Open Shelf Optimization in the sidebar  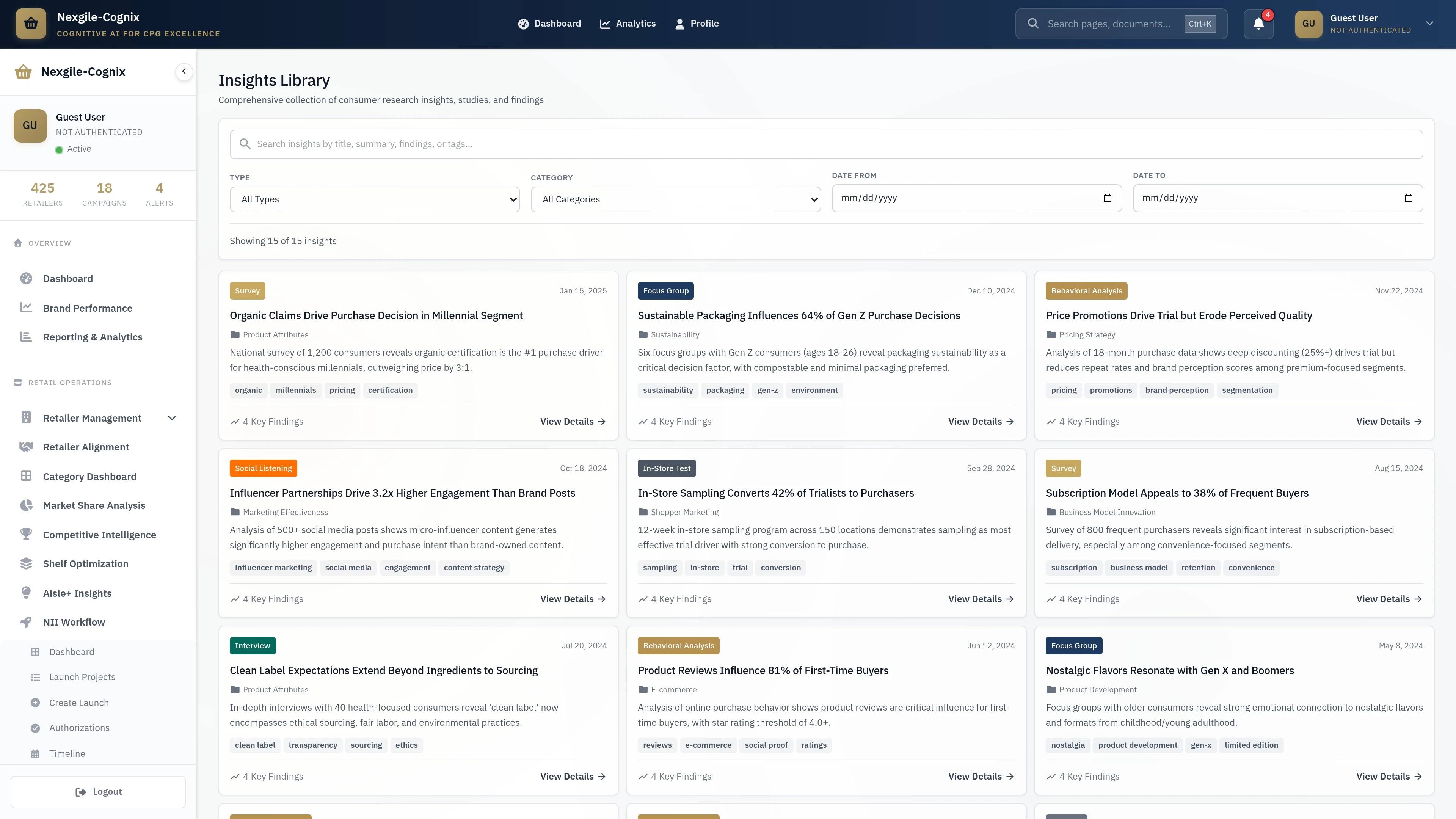tap(85, 563)
